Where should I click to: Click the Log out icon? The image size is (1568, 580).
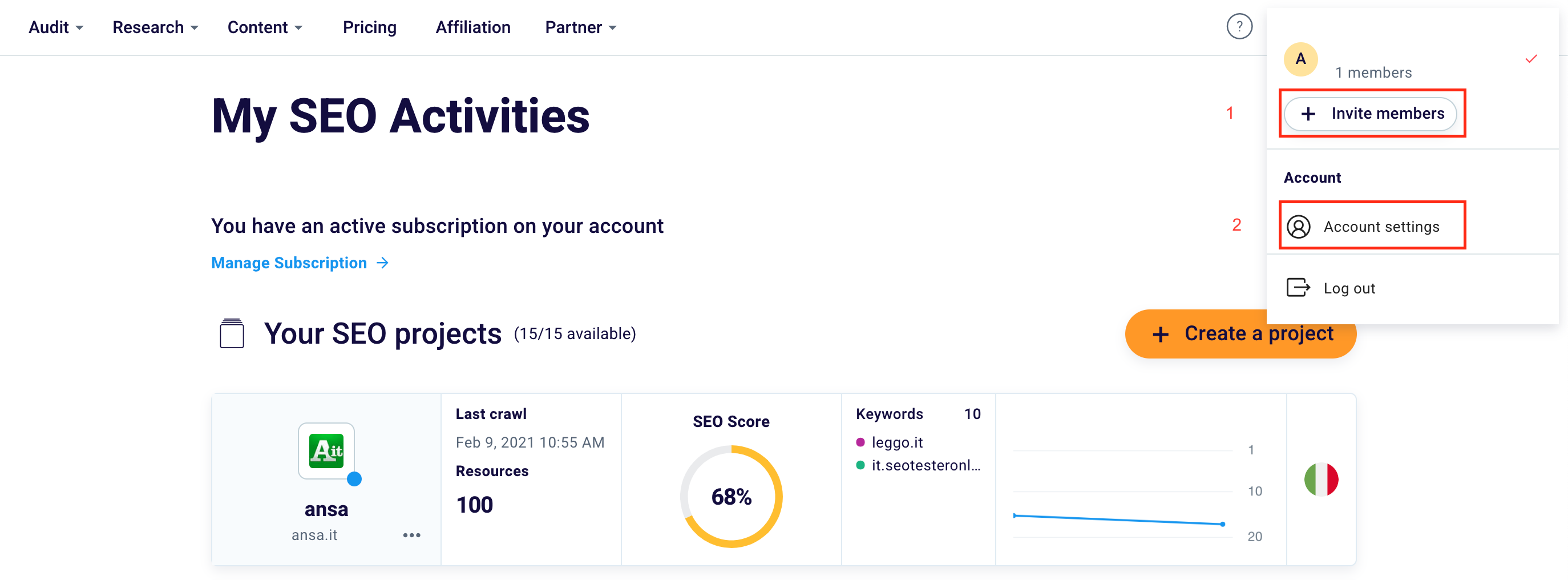(1298, 288)
